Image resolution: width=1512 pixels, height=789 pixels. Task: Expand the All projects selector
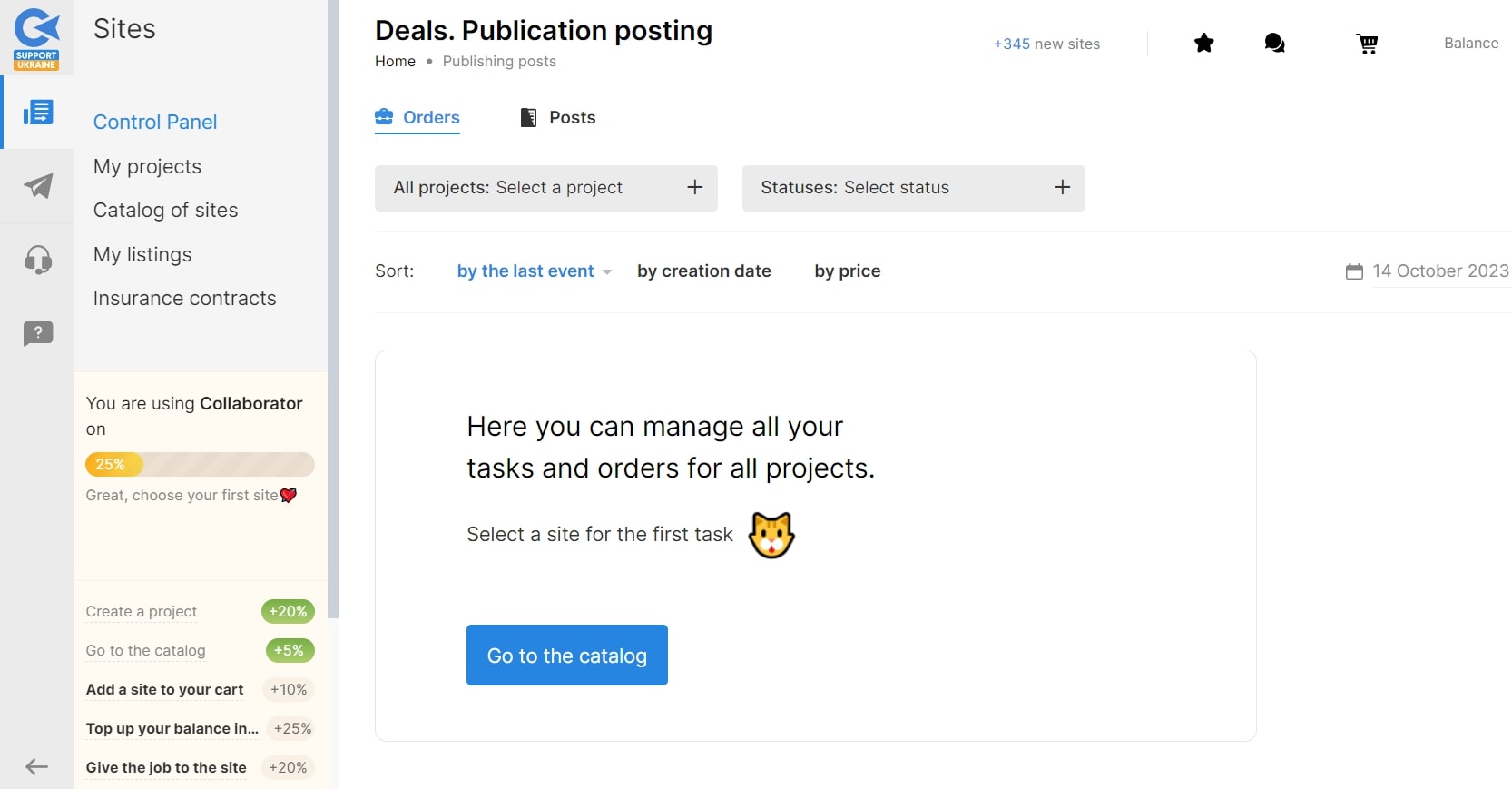pos(546,188)
